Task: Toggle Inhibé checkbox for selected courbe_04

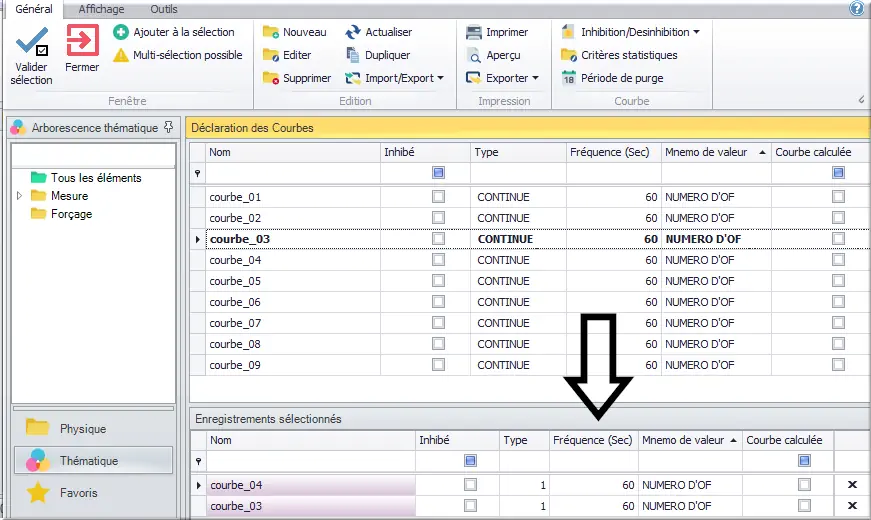Action: [470, 484]
